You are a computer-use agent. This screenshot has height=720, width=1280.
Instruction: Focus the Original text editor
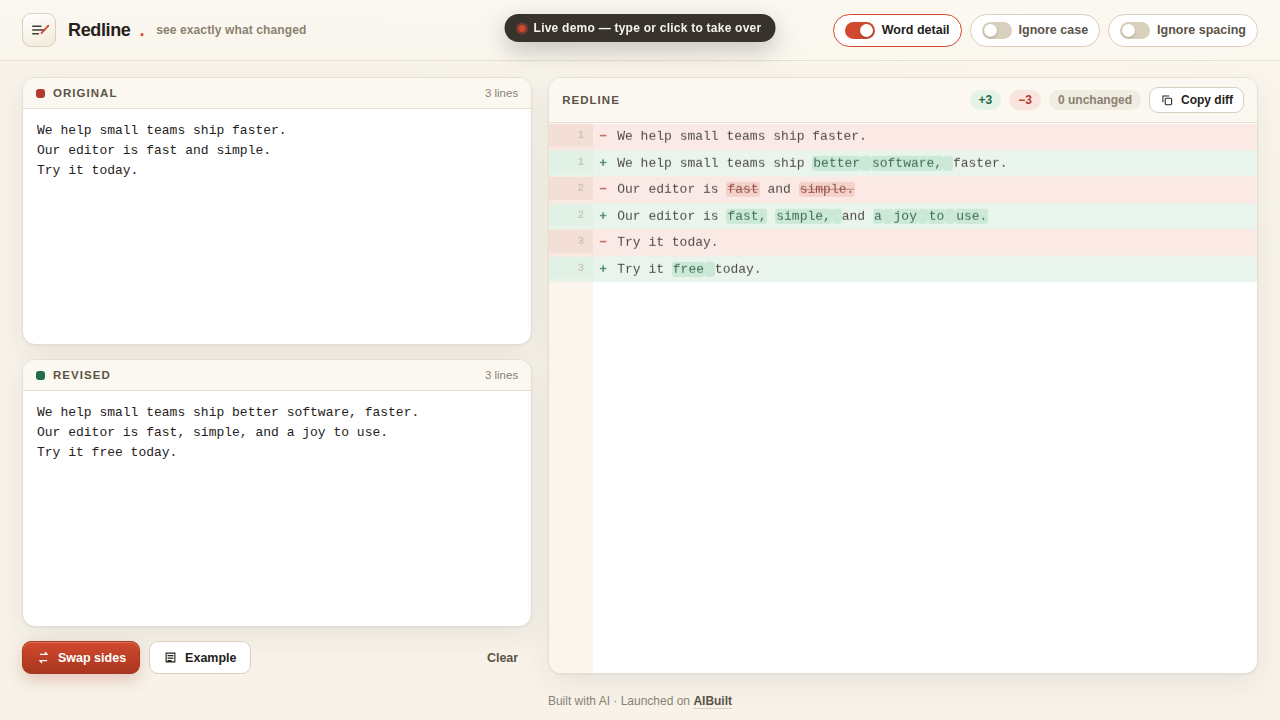(277, 226)
